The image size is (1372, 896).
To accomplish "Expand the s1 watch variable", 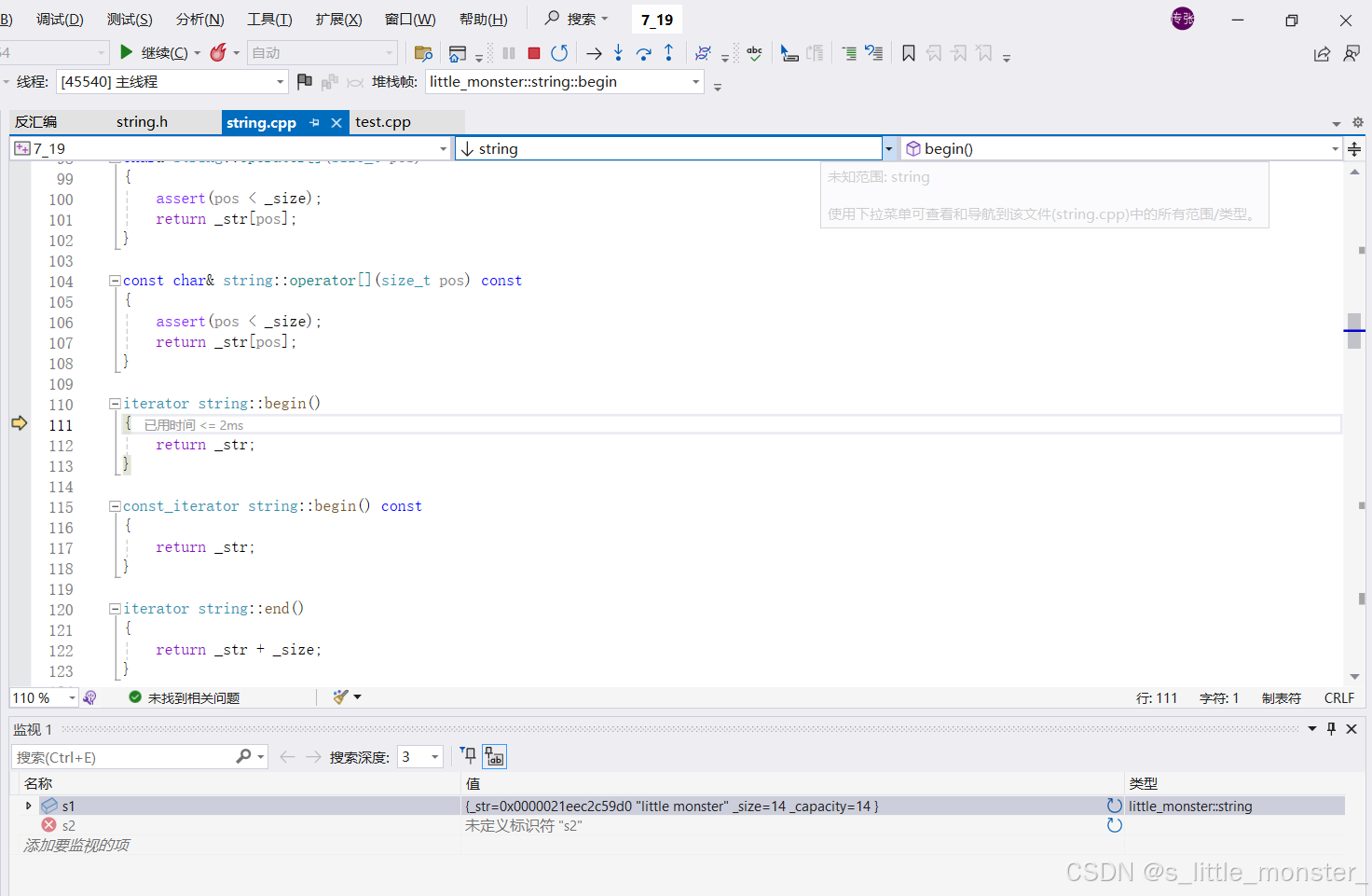I will 28,806.
